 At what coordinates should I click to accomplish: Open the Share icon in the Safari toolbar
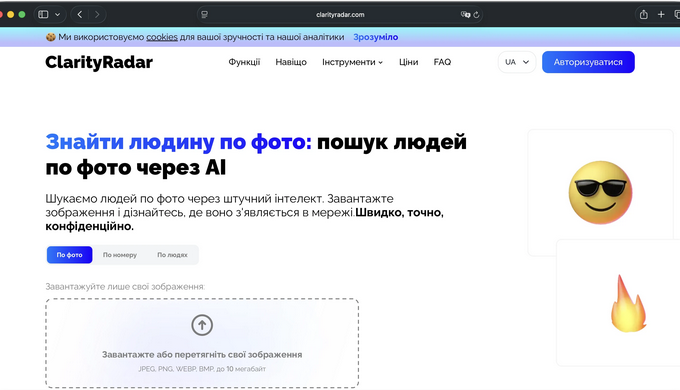coord(644,14)
